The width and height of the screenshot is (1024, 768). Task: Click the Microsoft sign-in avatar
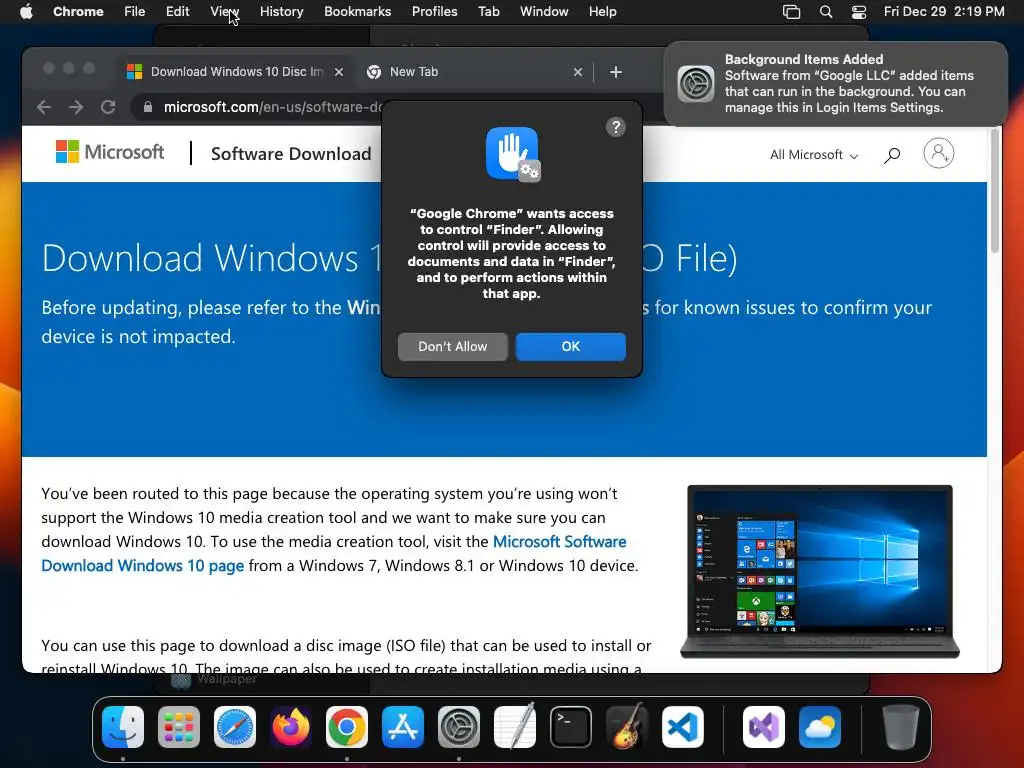point(938,153)
